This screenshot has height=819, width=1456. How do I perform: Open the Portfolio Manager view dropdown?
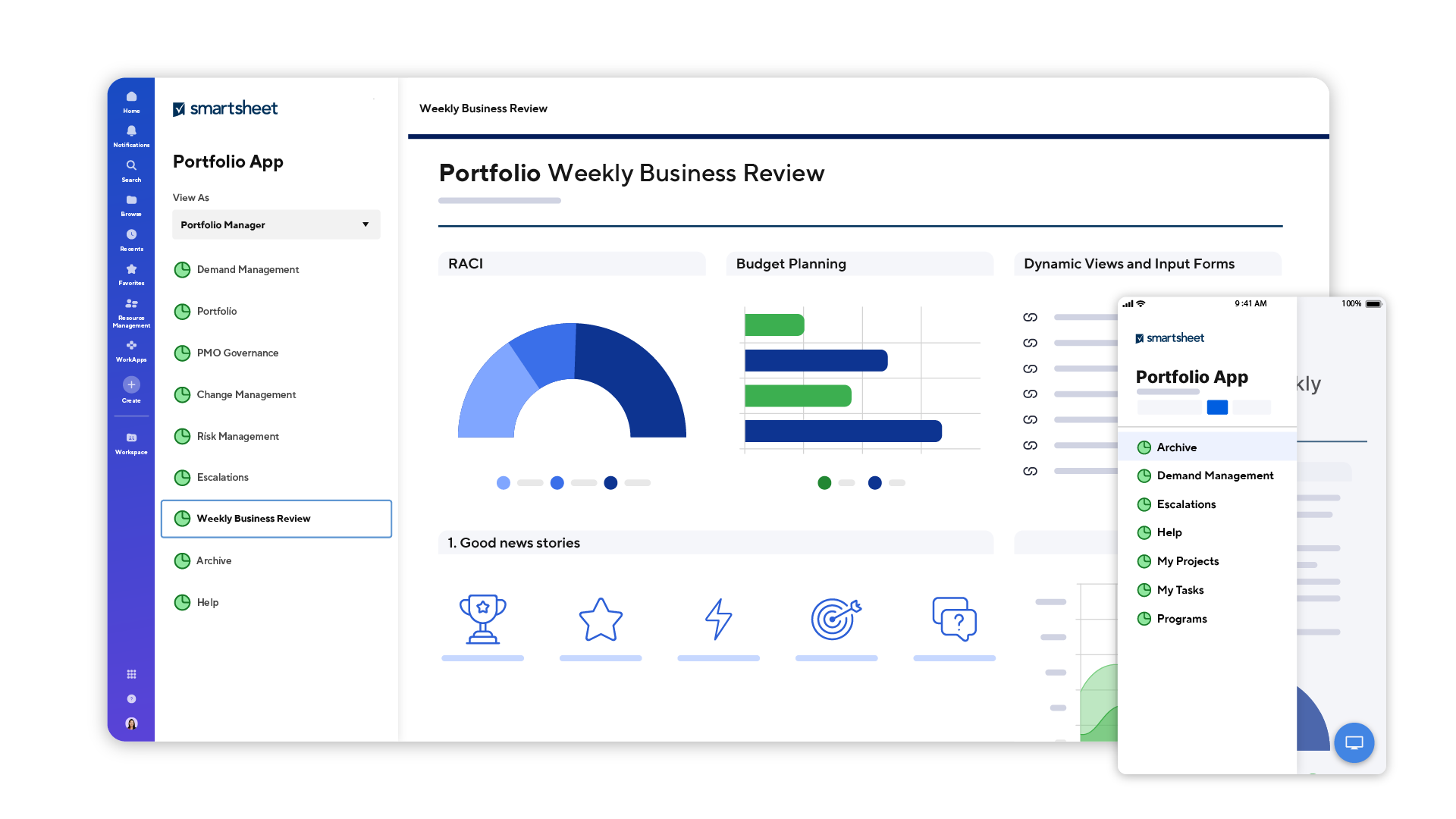coord(275,224)
